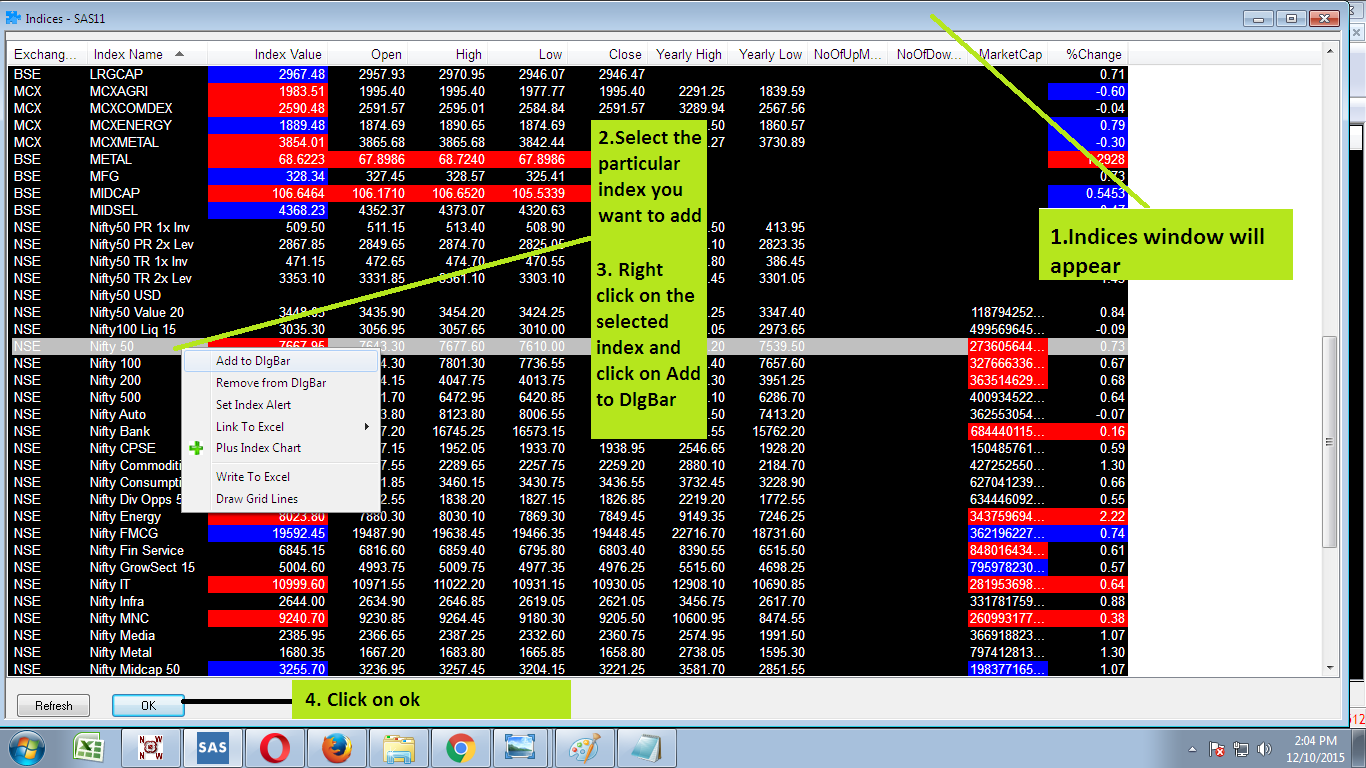The image size is (1366, 768).
Task: Click the MarketCap column header
Action: 1007,54
